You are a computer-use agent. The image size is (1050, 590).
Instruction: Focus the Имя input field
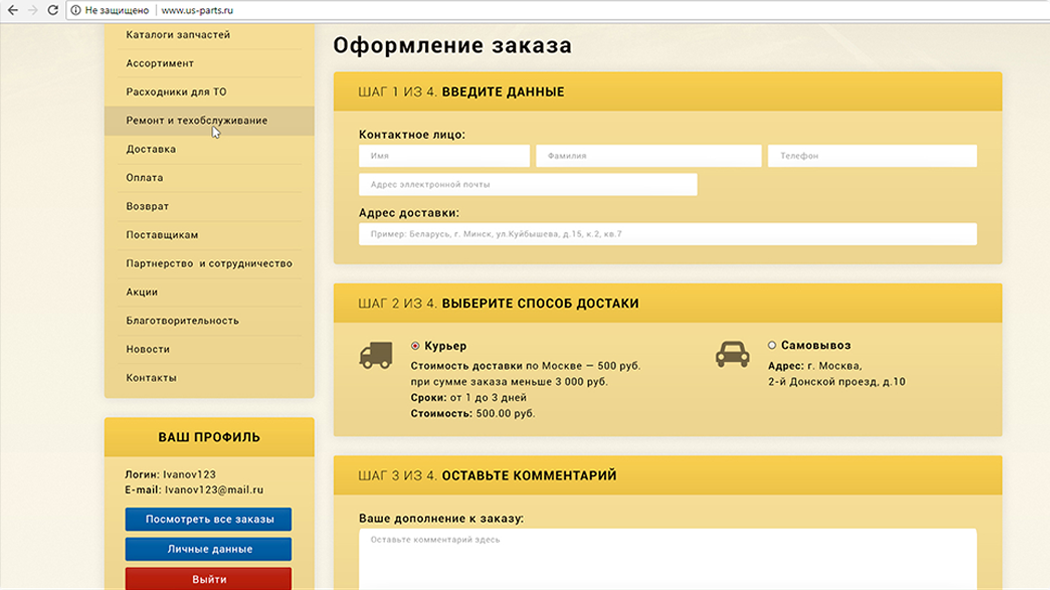[444, 155]
